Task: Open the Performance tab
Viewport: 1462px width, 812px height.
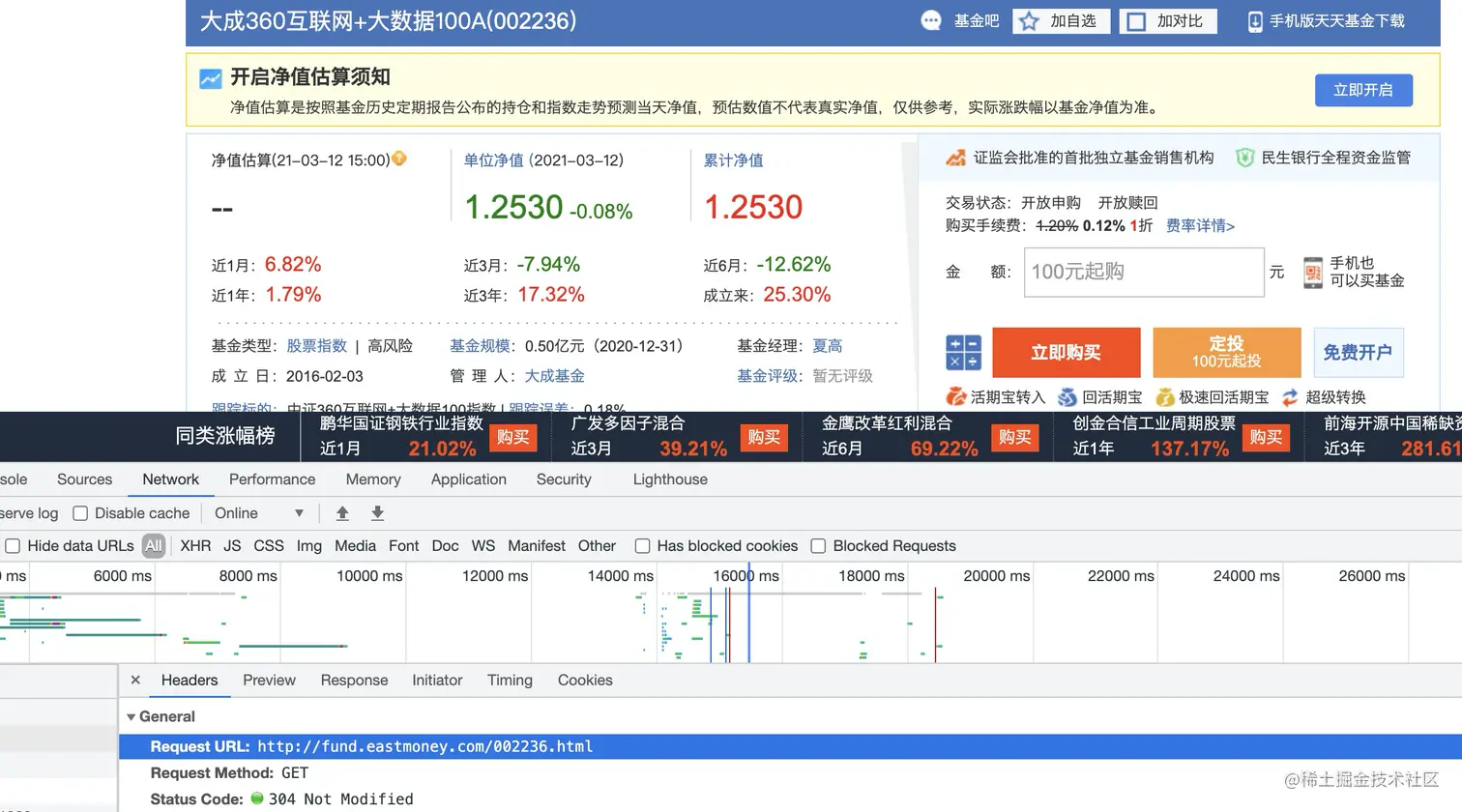Action: click(272, 478)
